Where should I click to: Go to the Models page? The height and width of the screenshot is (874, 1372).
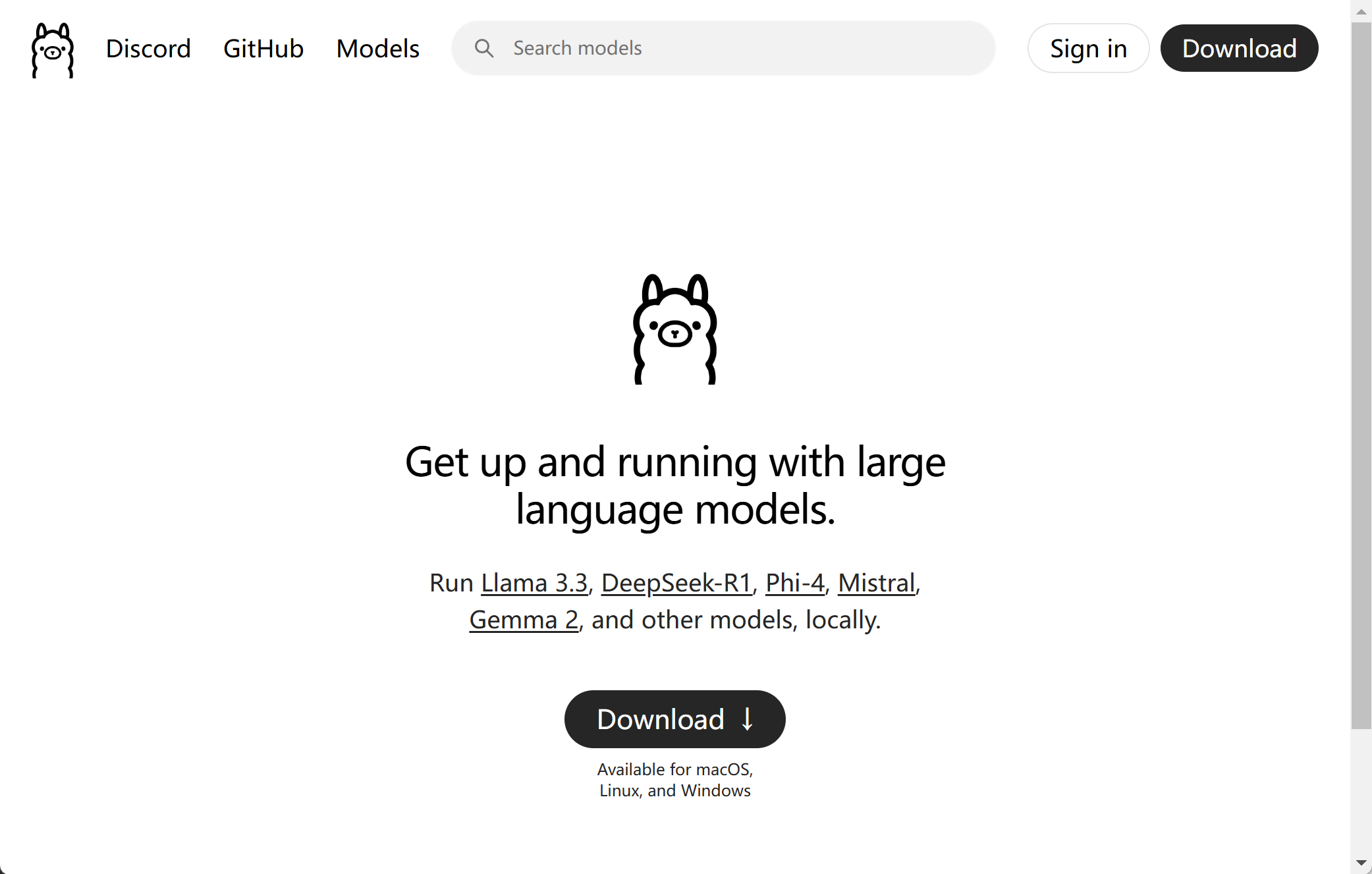click(378, 49)
